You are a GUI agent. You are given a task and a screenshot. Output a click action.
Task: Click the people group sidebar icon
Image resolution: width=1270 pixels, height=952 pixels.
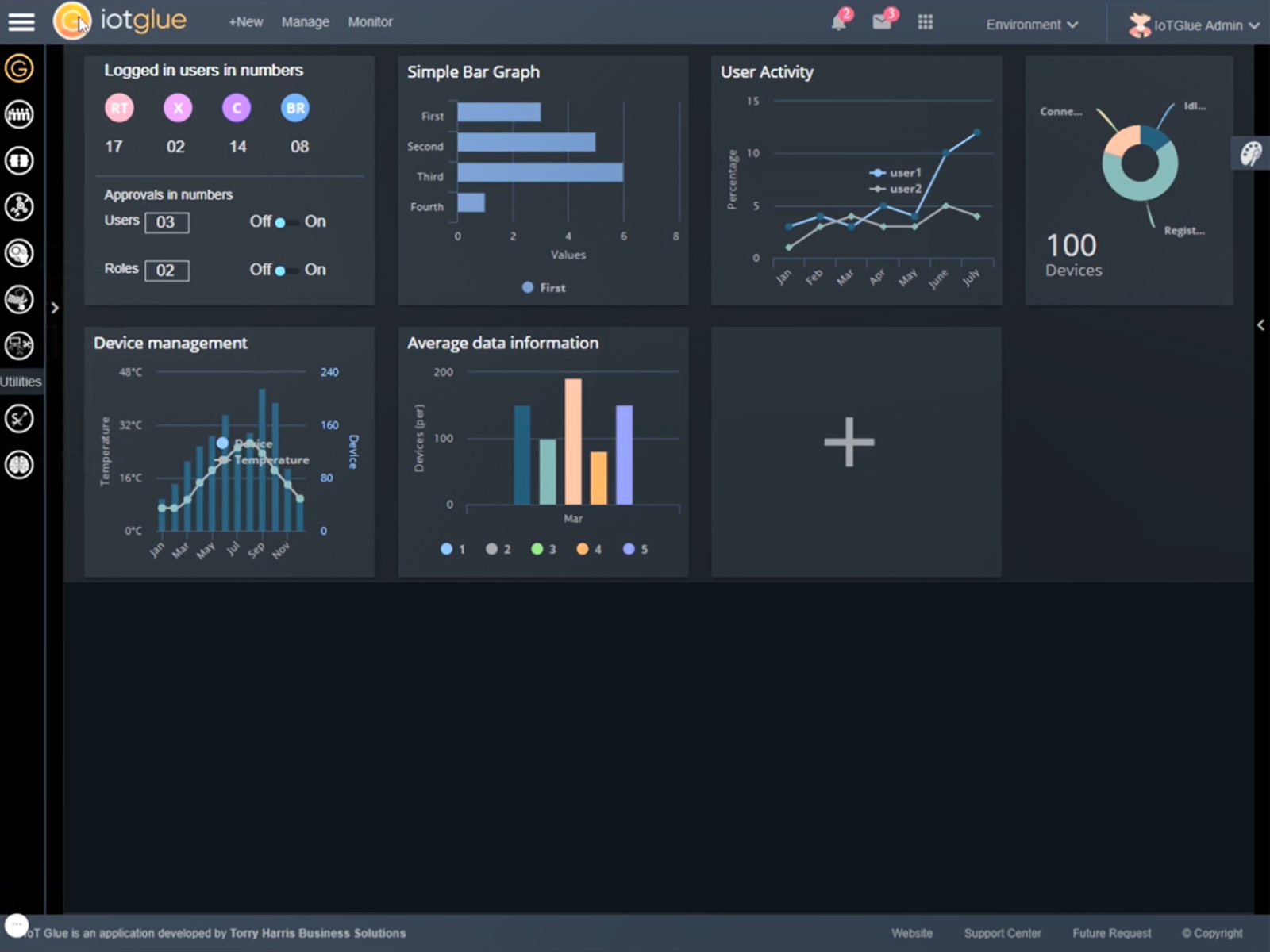tap(19, 115)
